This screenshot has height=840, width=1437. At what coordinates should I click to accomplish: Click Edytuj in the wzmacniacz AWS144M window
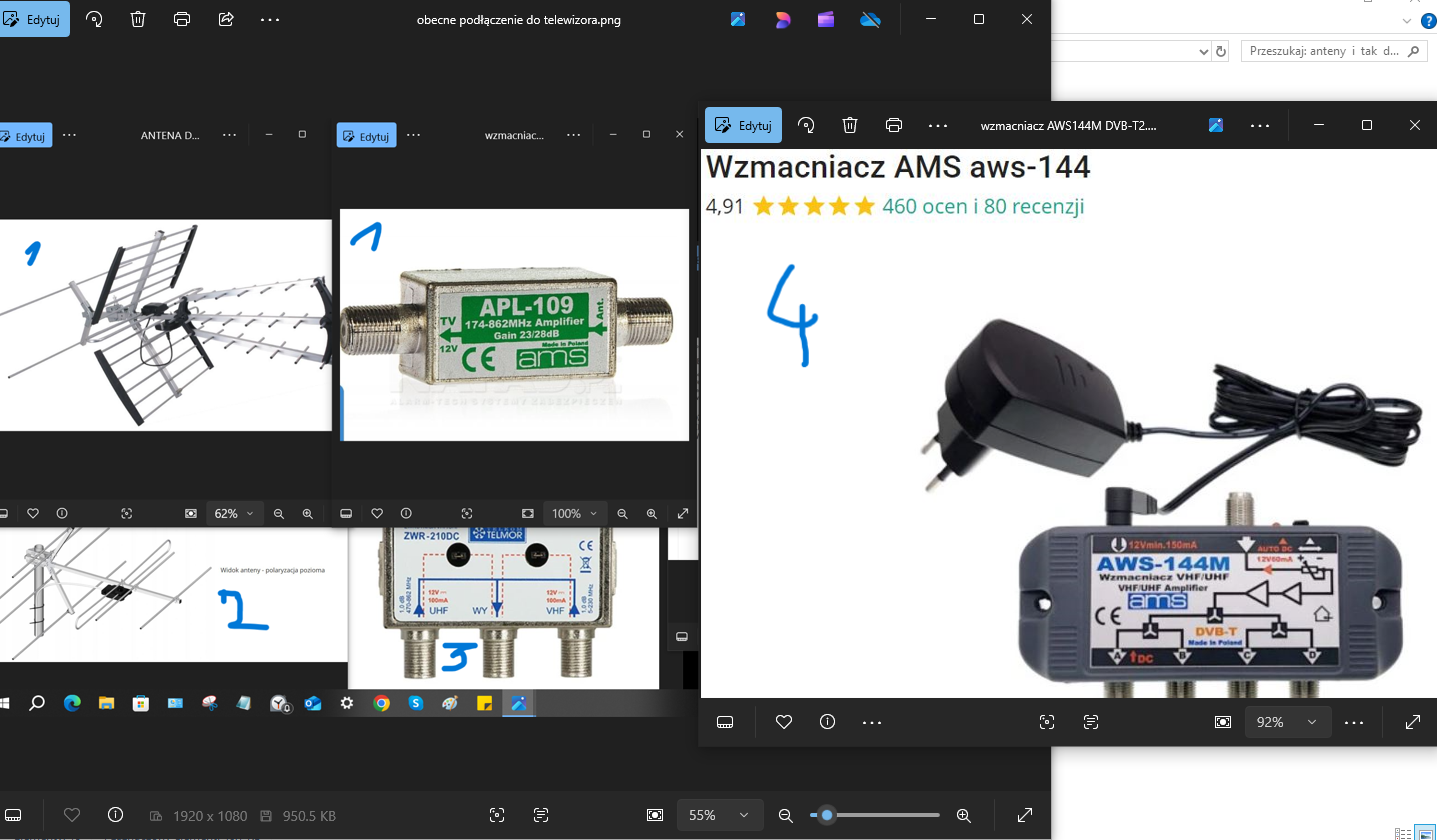[x=743, y=125]
